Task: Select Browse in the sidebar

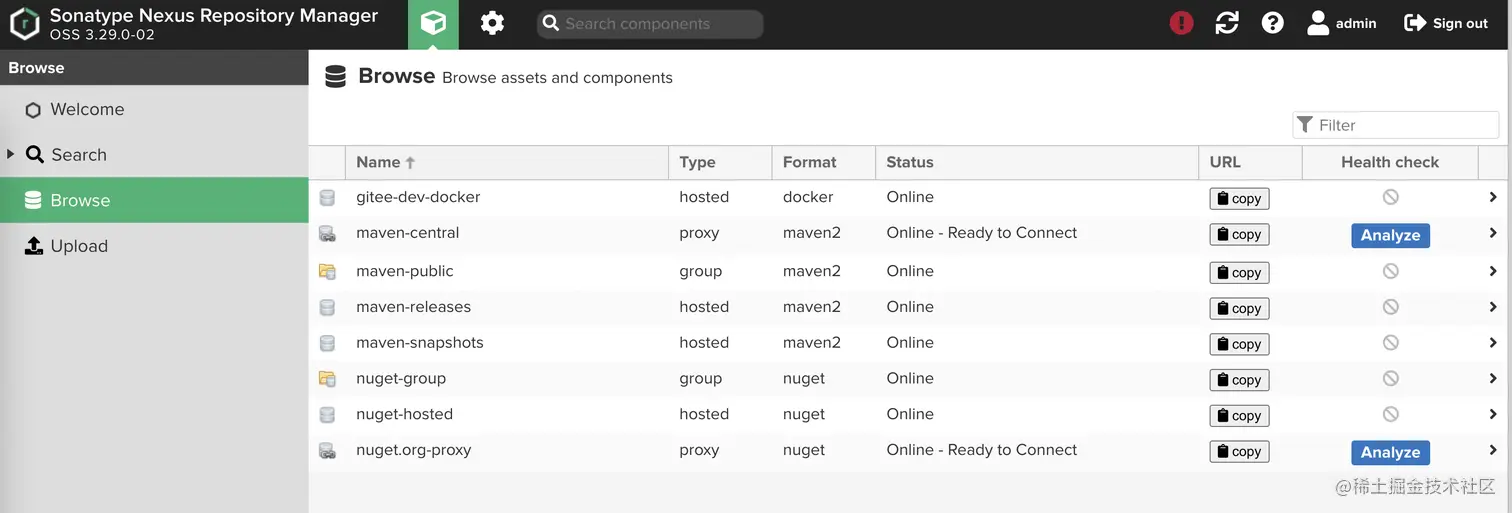Action: pos(80,200)
